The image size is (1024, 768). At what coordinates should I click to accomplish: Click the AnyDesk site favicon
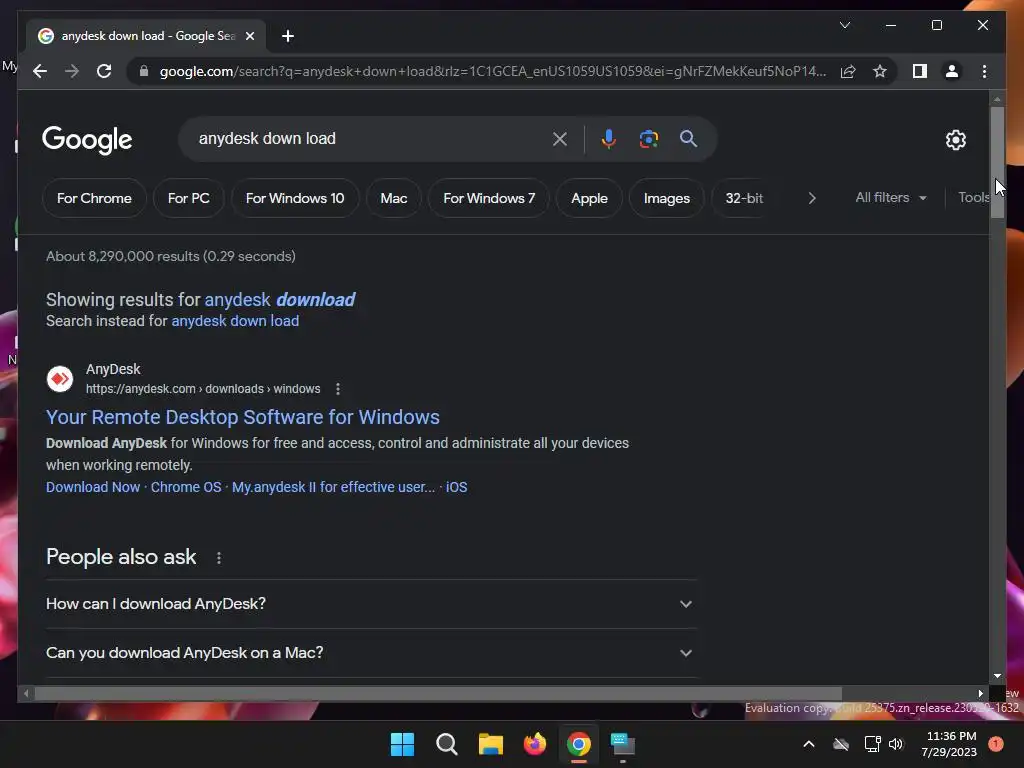pyautogui.click(x=59, y=379)
